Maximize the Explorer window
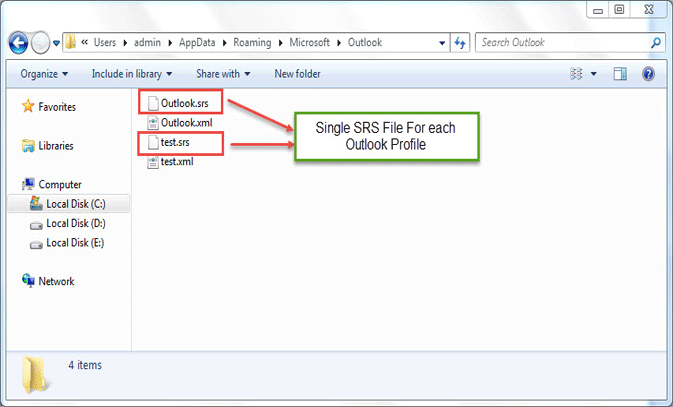Viewport: 673px width, 407px height. (619, 9)
